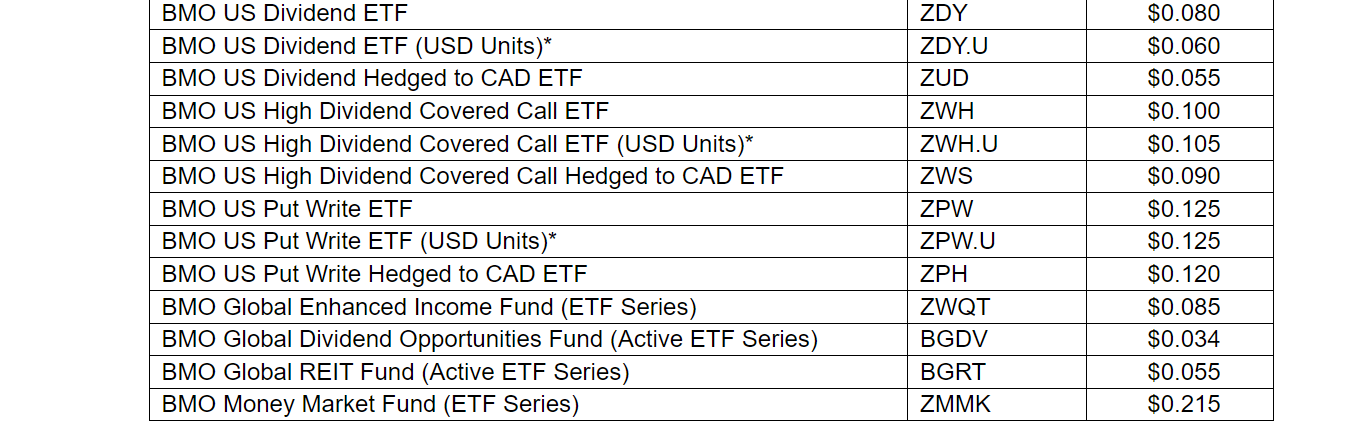Image resolution: width=1348 pixels, height=432 pixels.
Task: Click BMO Global Dividend Opportunities Fund name
Action: tap(489, 339)
